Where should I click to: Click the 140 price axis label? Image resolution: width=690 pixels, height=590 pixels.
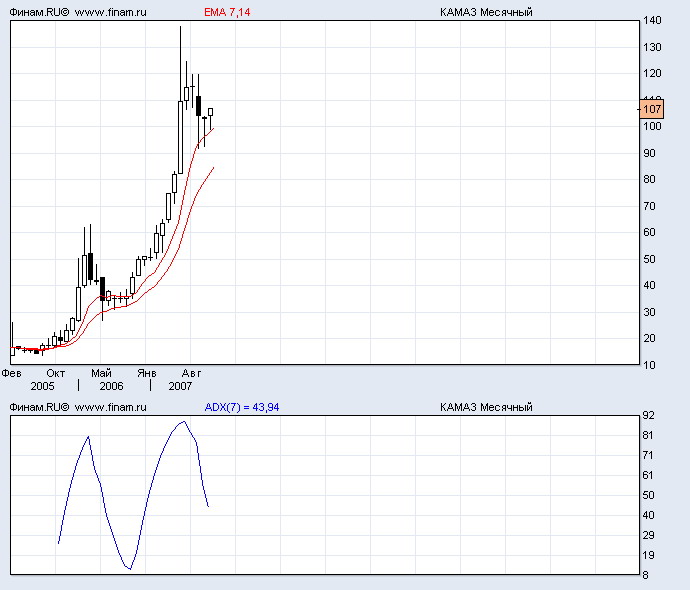(652, 20)
